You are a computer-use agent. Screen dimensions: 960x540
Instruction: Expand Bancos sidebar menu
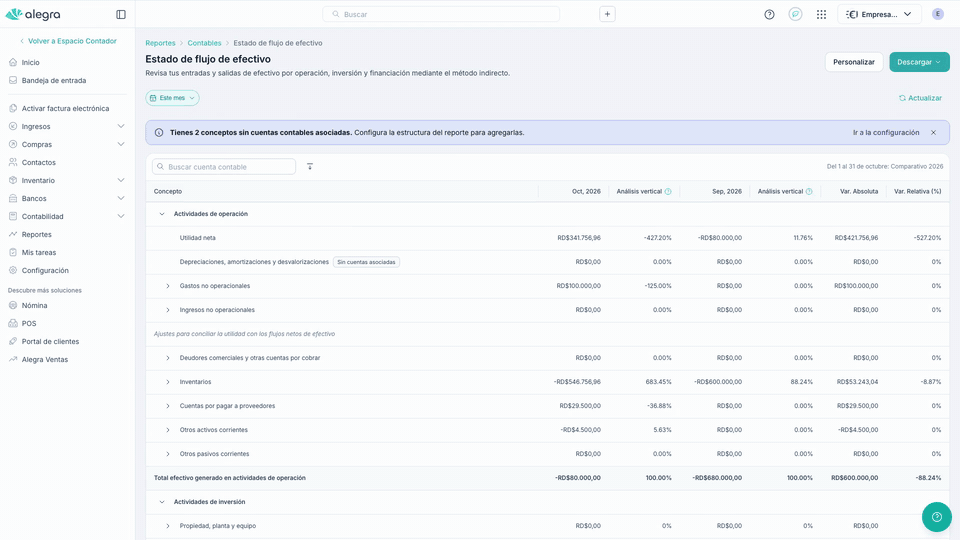(x=121, y=198)
